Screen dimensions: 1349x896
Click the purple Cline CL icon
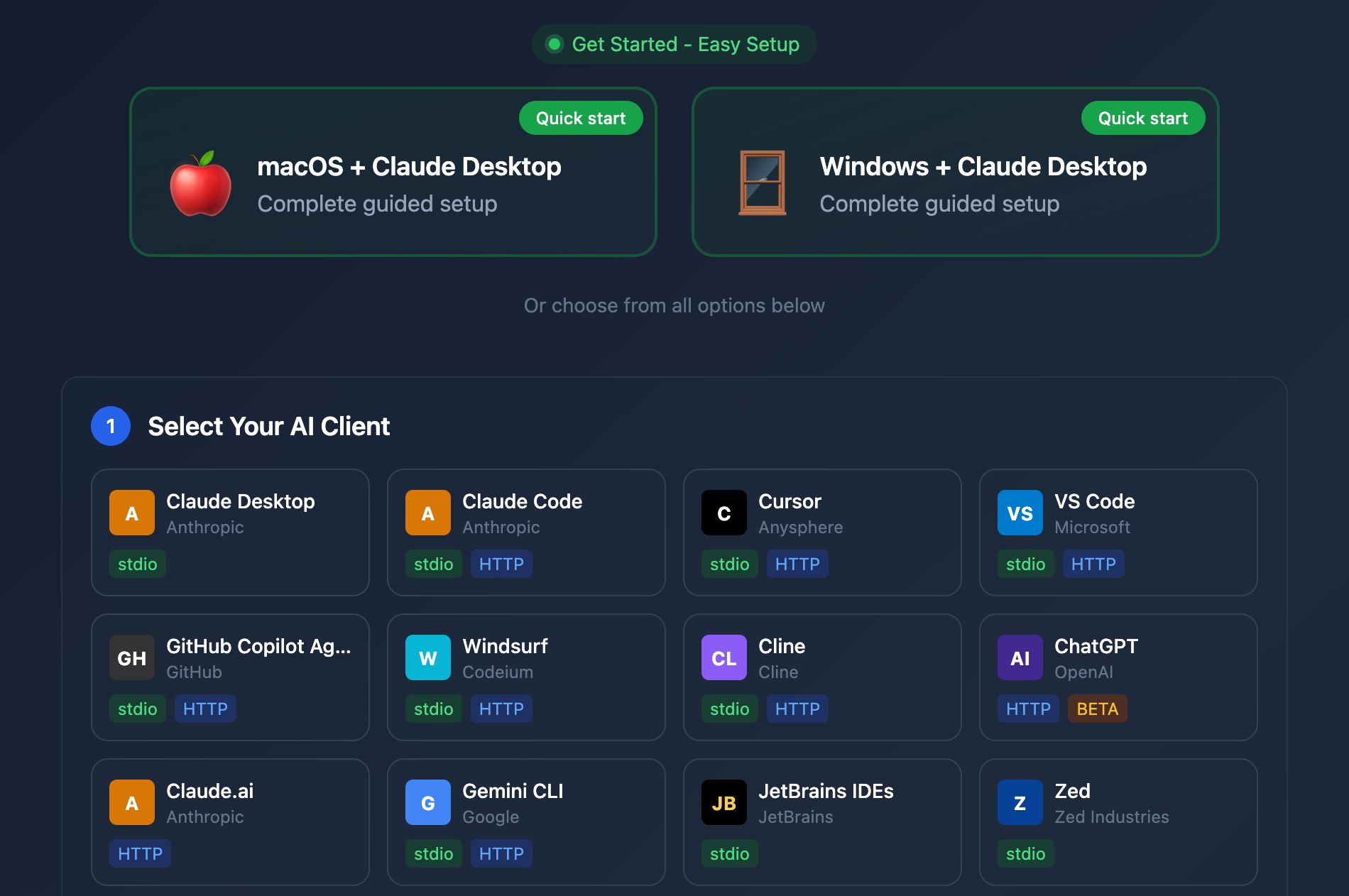pyautogui.click(x=723, y=657)
